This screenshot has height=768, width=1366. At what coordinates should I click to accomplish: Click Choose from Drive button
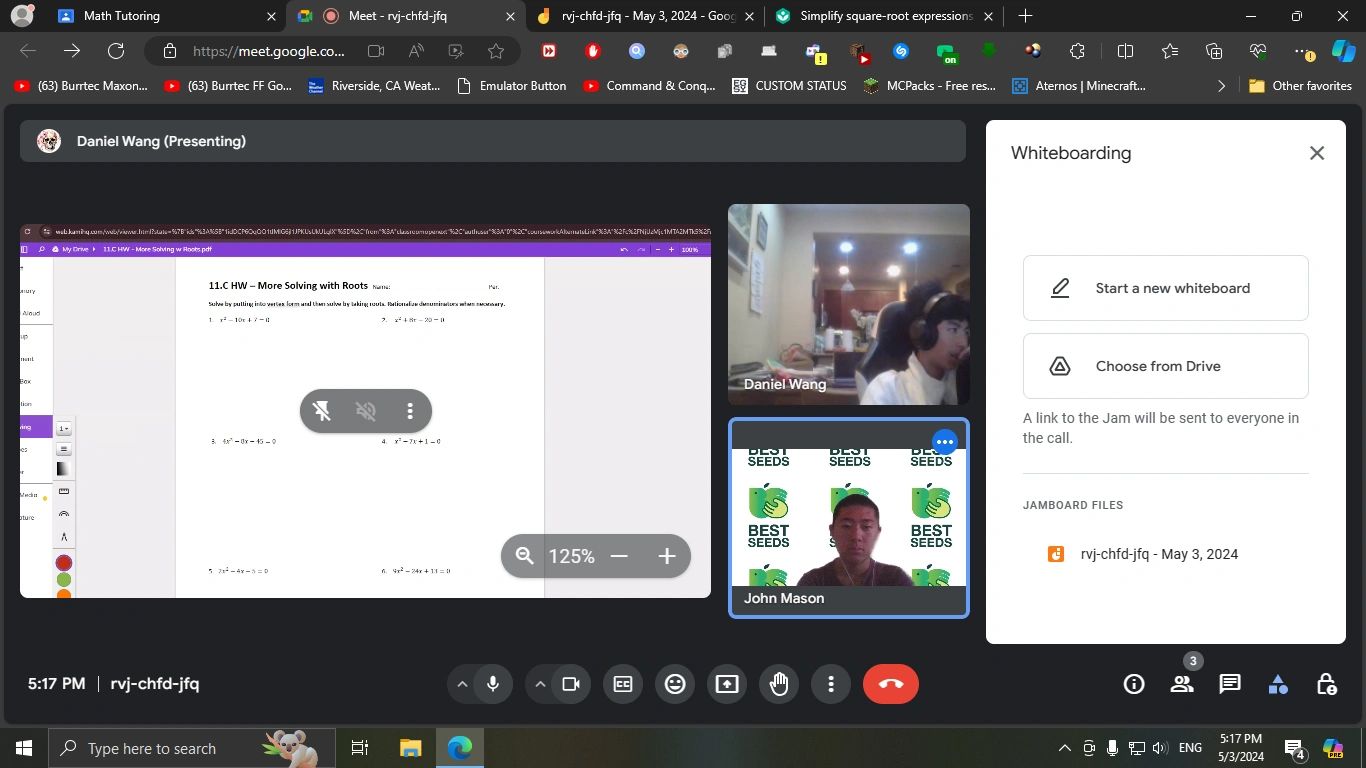[x=1165, y=366]
